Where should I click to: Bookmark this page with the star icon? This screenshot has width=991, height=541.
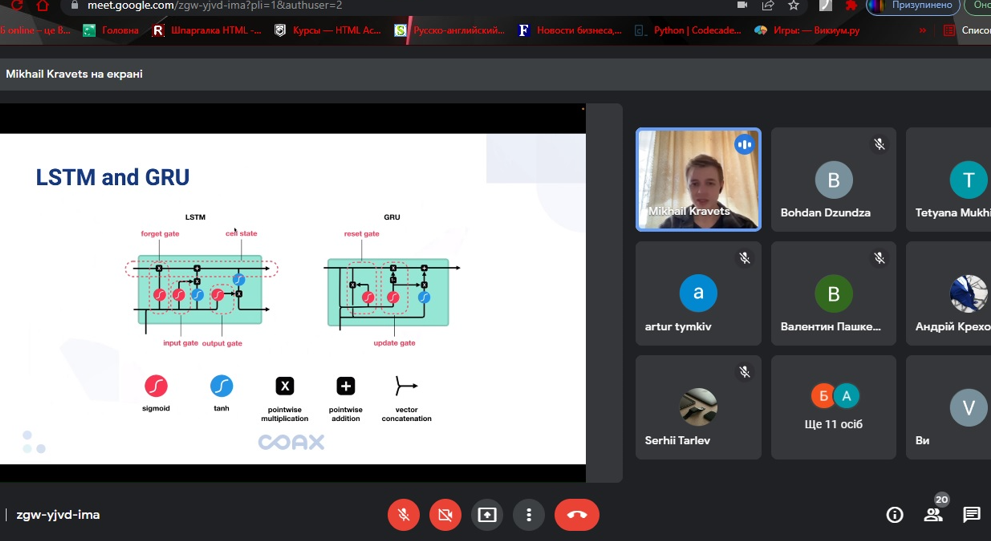tap(794, 5)
